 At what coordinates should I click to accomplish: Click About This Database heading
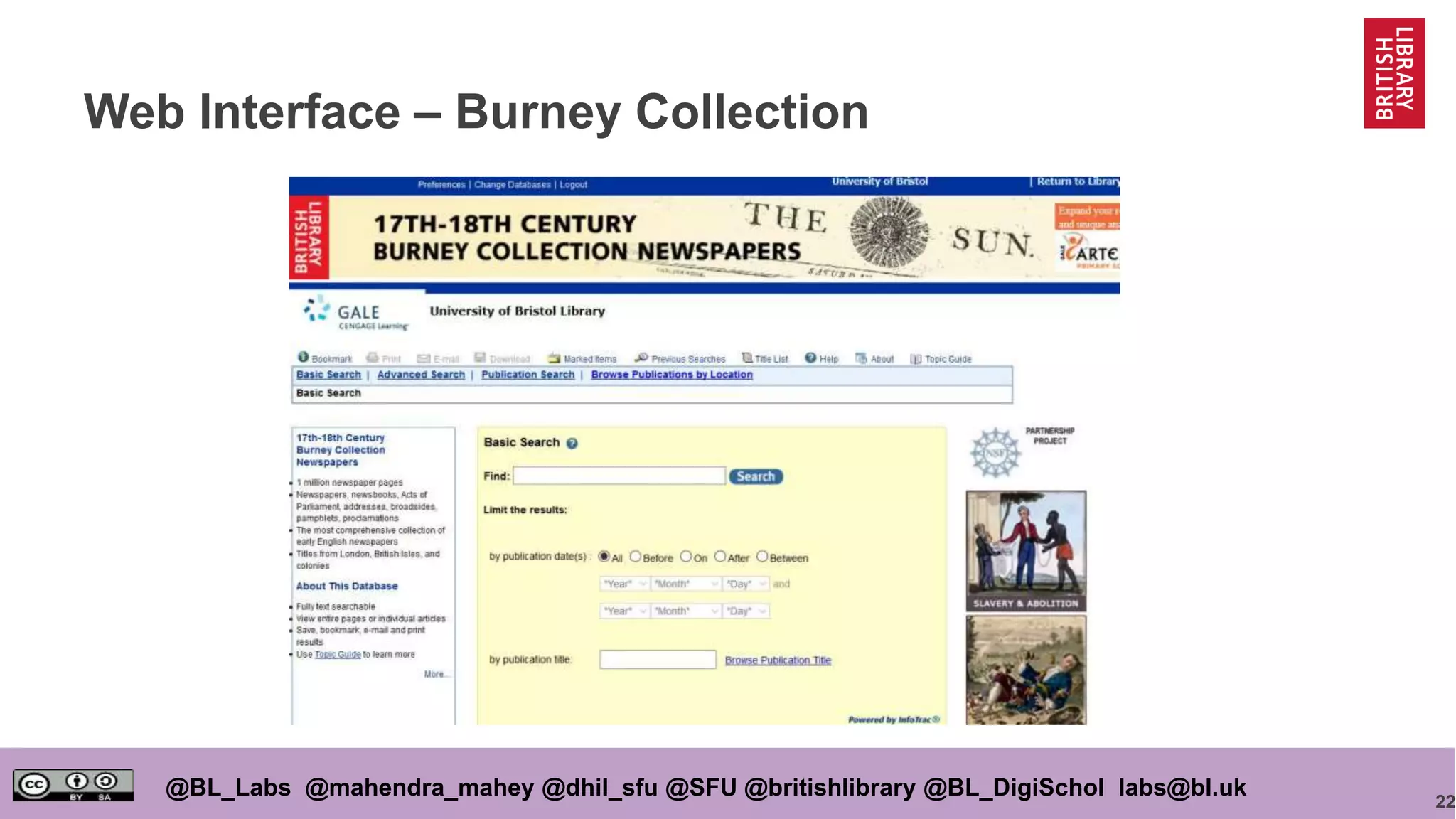pyautogui.click(x=347, y=587)
